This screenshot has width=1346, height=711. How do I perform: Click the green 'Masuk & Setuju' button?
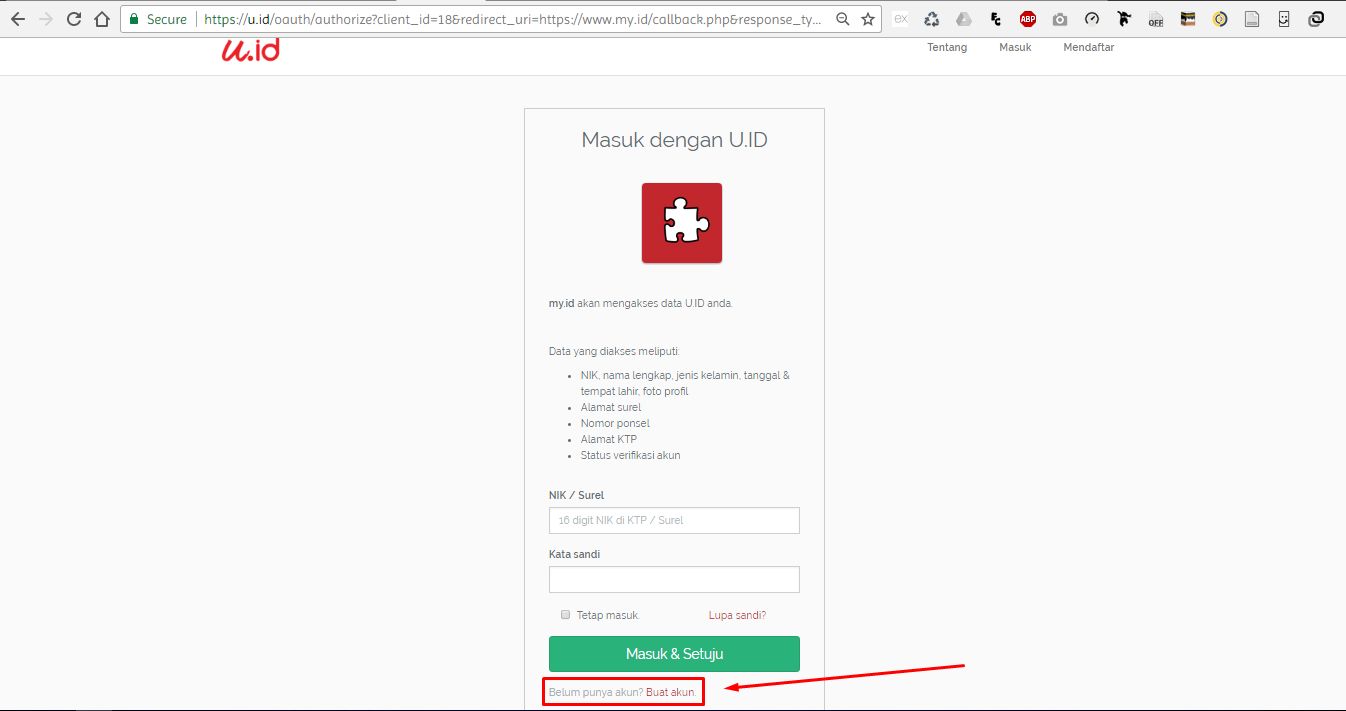[674, 654]
